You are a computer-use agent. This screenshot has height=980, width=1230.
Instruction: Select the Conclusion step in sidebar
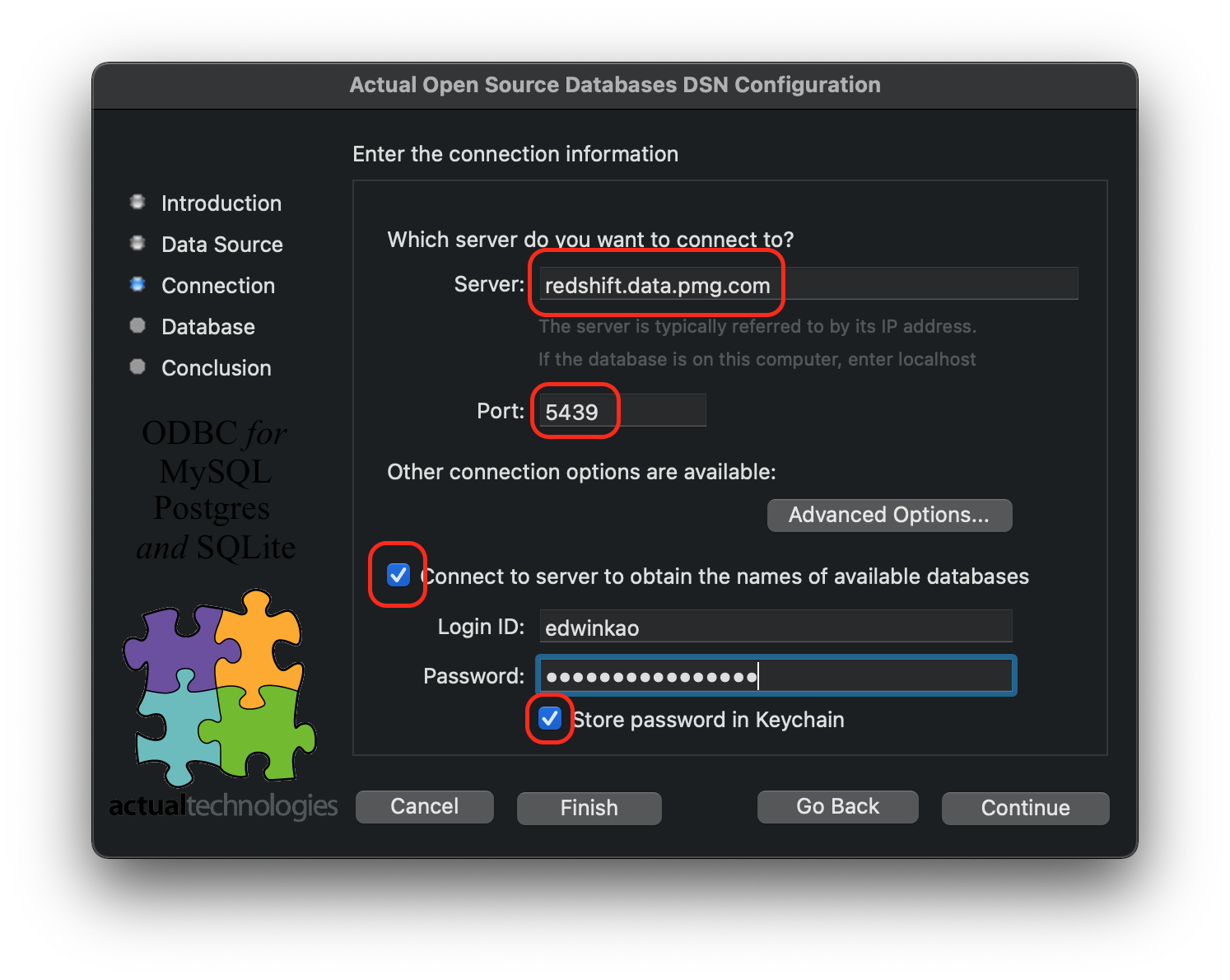217,367
